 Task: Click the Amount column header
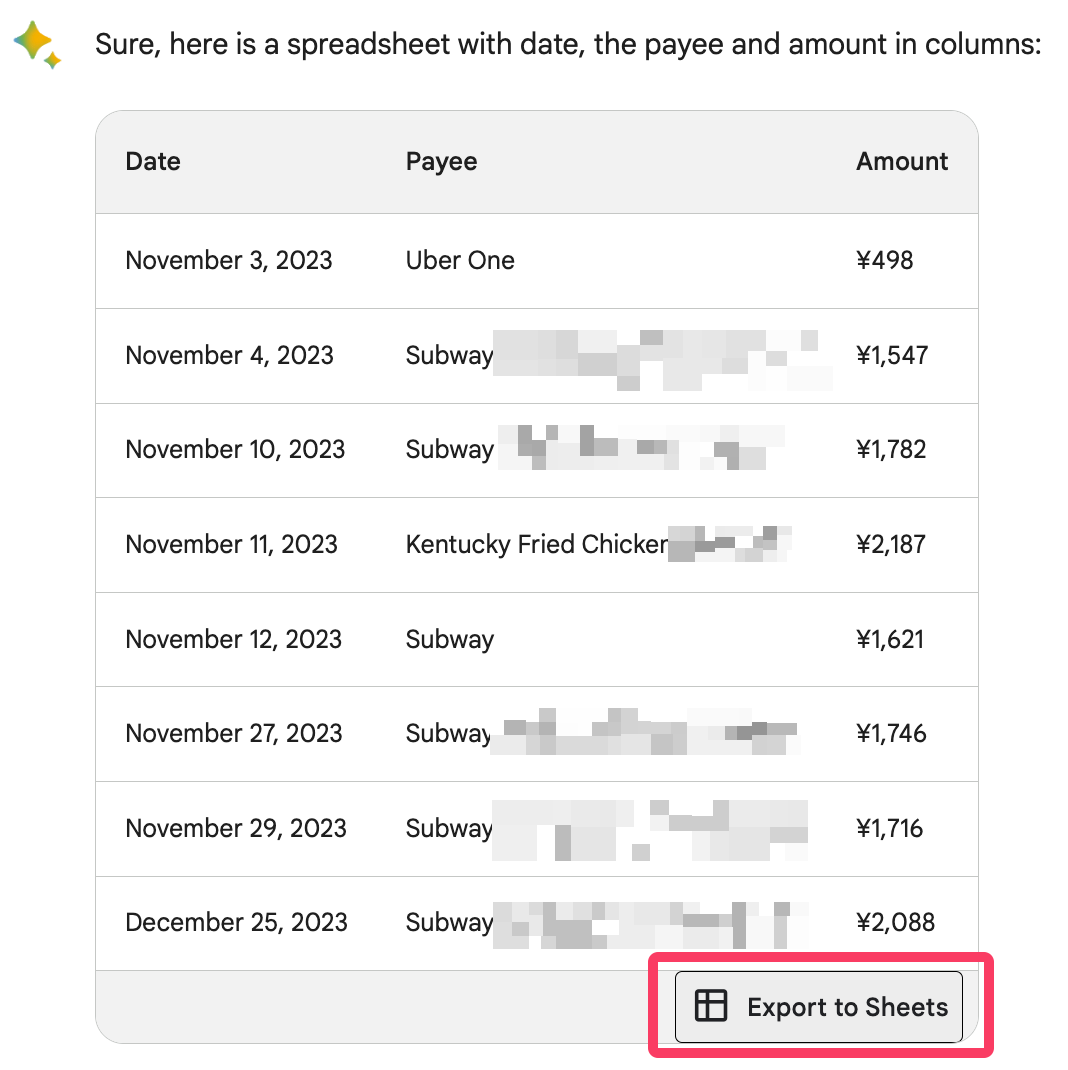[902, 162]
